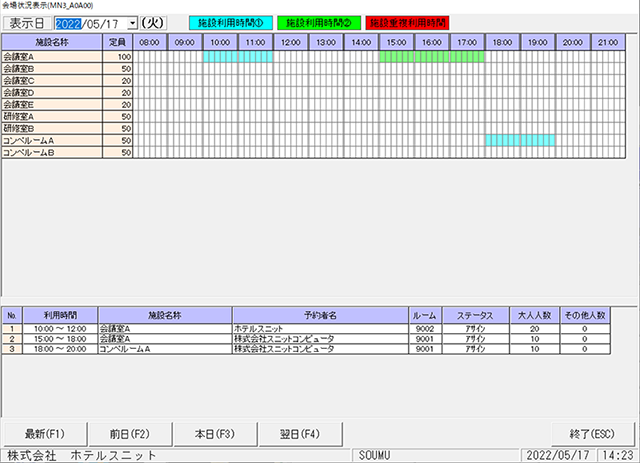The width and height of the screenshot is (640, 463).
Task: Go to previous day with 前日(F2)
Action: pos(130,434)
